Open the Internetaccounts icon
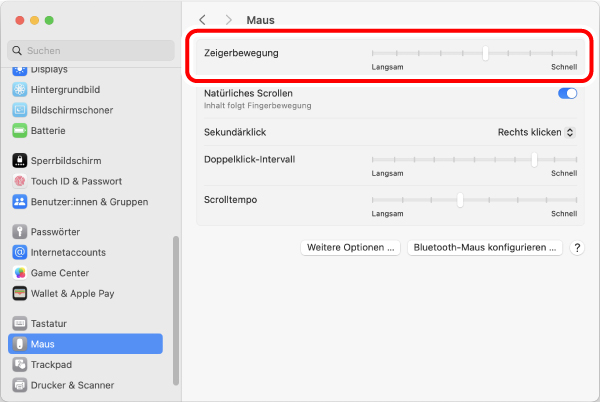Viewport: 600px width, 402px height. [20, 252]
